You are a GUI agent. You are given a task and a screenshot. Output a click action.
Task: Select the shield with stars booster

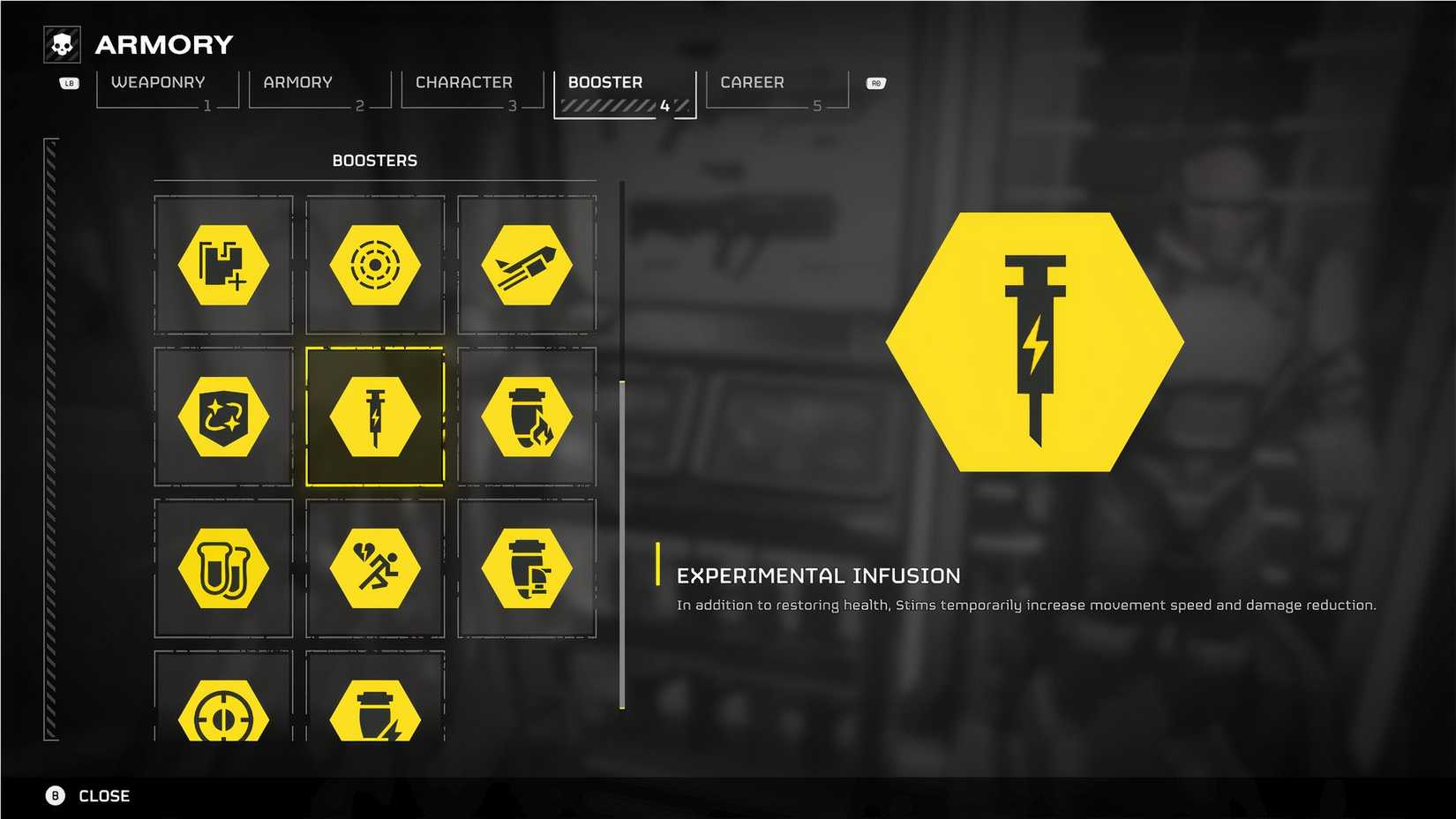tap(223, 417)
